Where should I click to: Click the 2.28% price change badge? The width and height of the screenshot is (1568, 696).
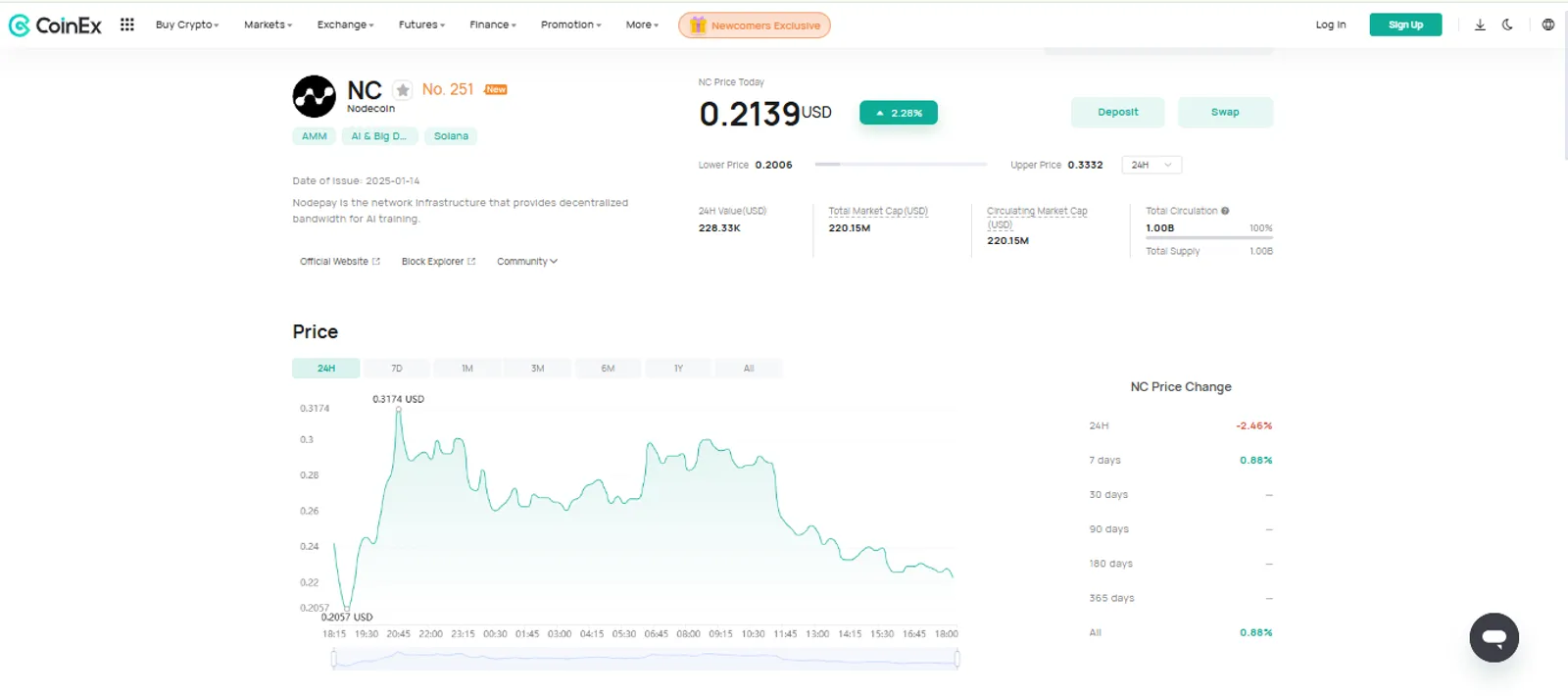coord(899,113)
